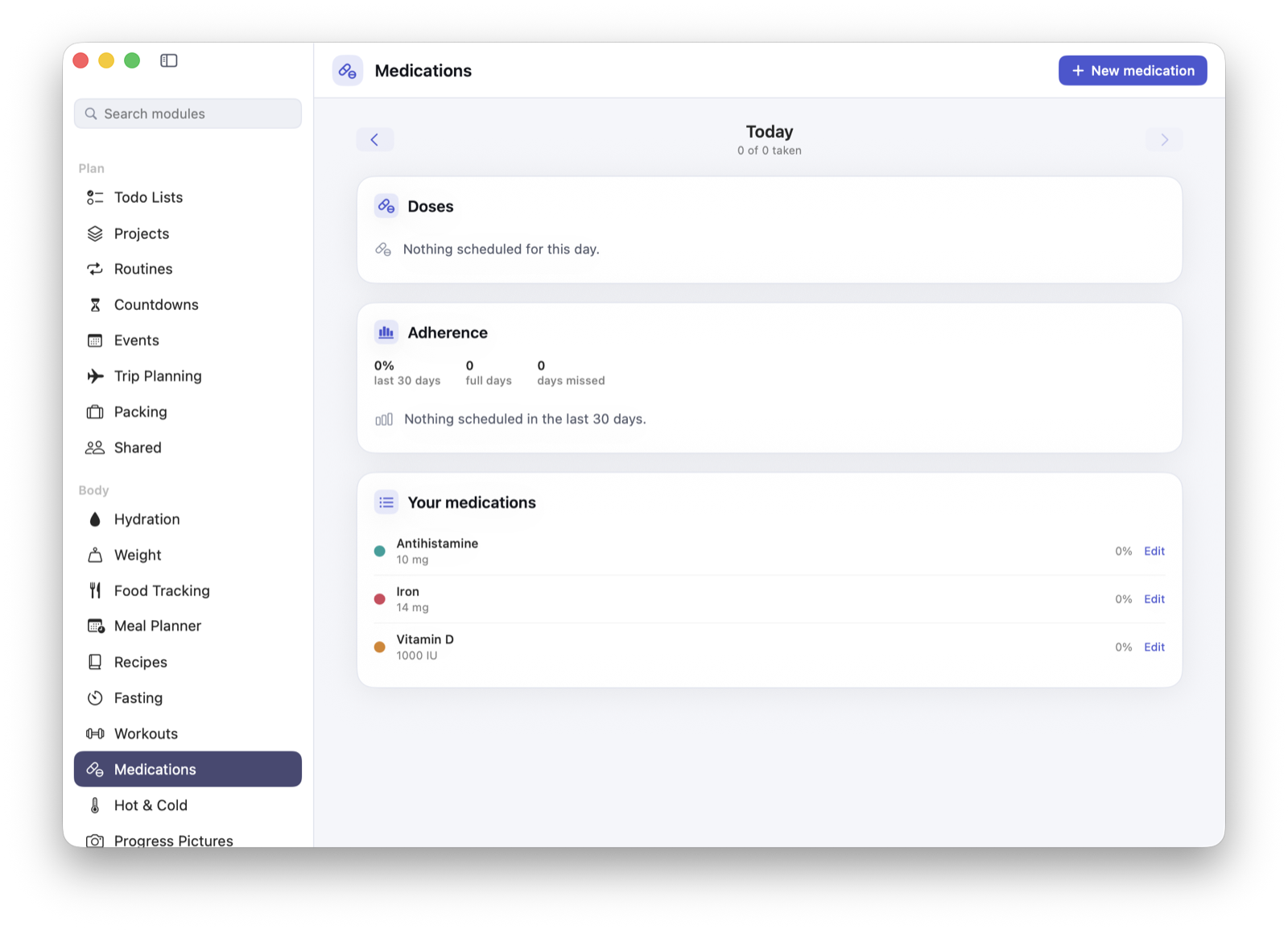Click the Vitamin D row 0% adherence value
Image resolution: width=1288 pixels, height=930 pixels.
tap(1124, 647)
